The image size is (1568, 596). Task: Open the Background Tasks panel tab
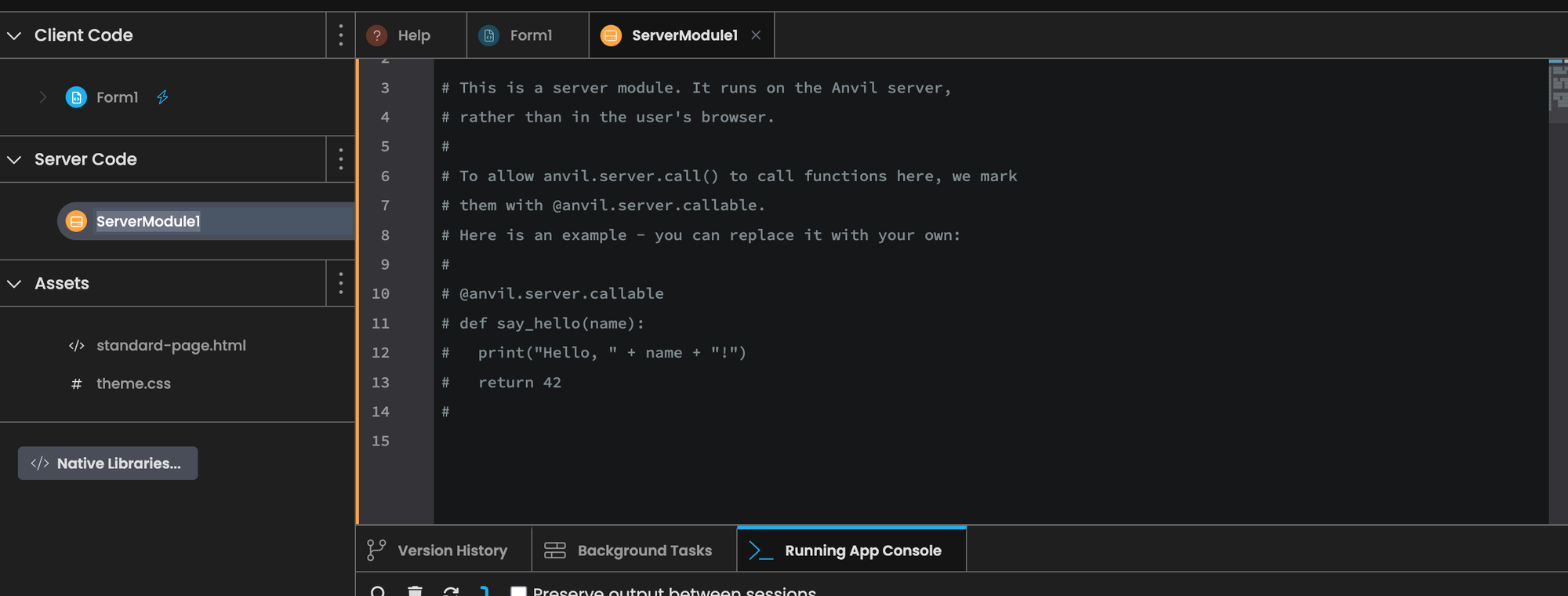click(630, 551)
